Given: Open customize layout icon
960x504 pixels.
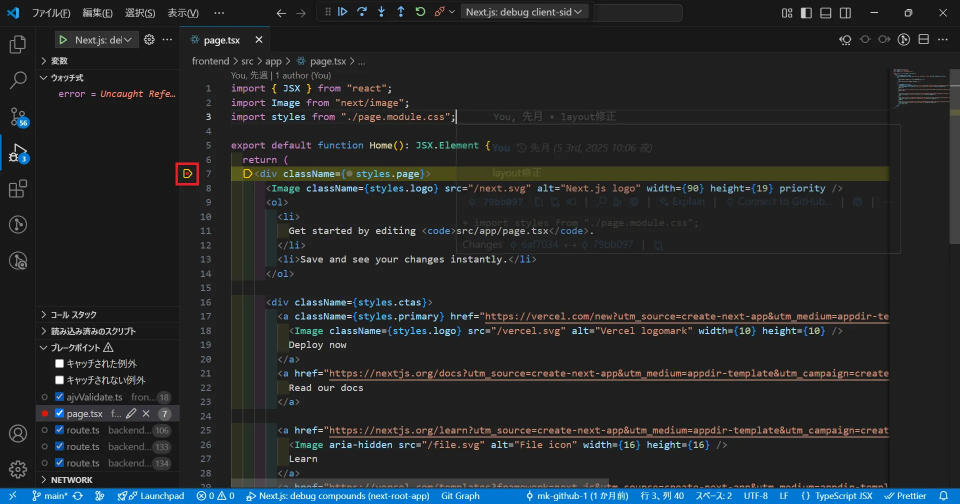Looking at the screenshot, I should tap(787, 13).
